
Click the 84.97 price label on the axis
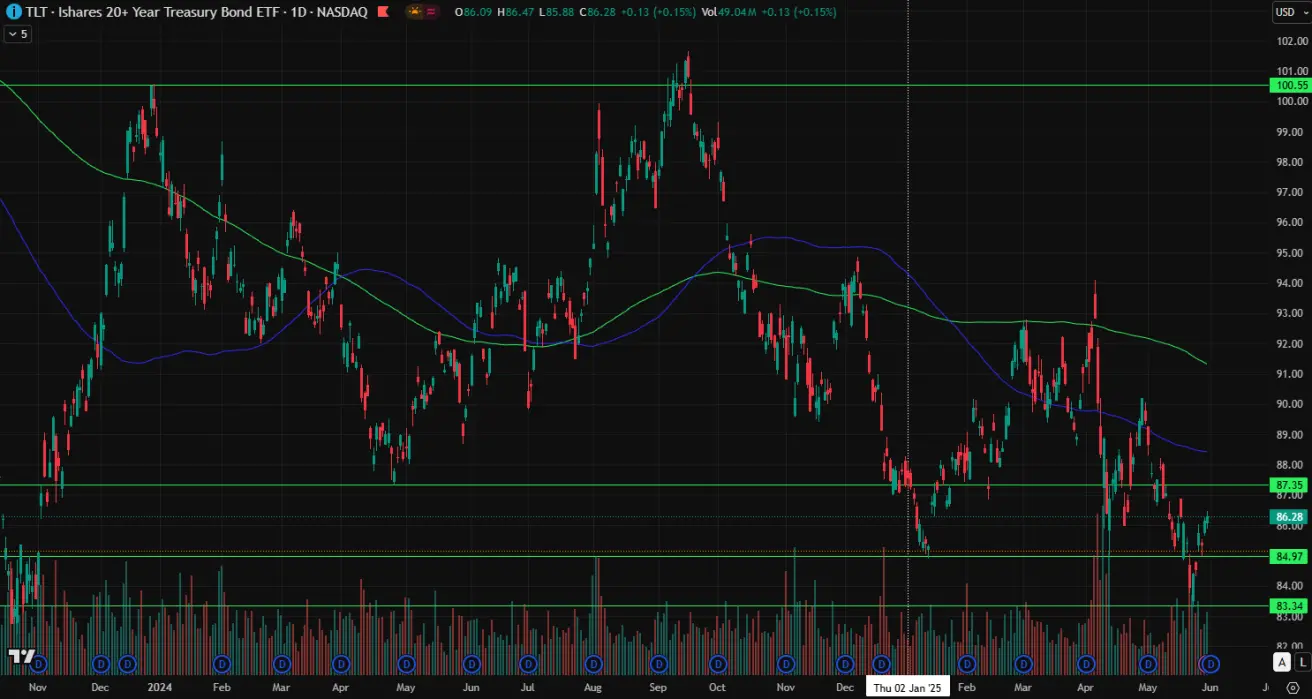pos(1287,555)
